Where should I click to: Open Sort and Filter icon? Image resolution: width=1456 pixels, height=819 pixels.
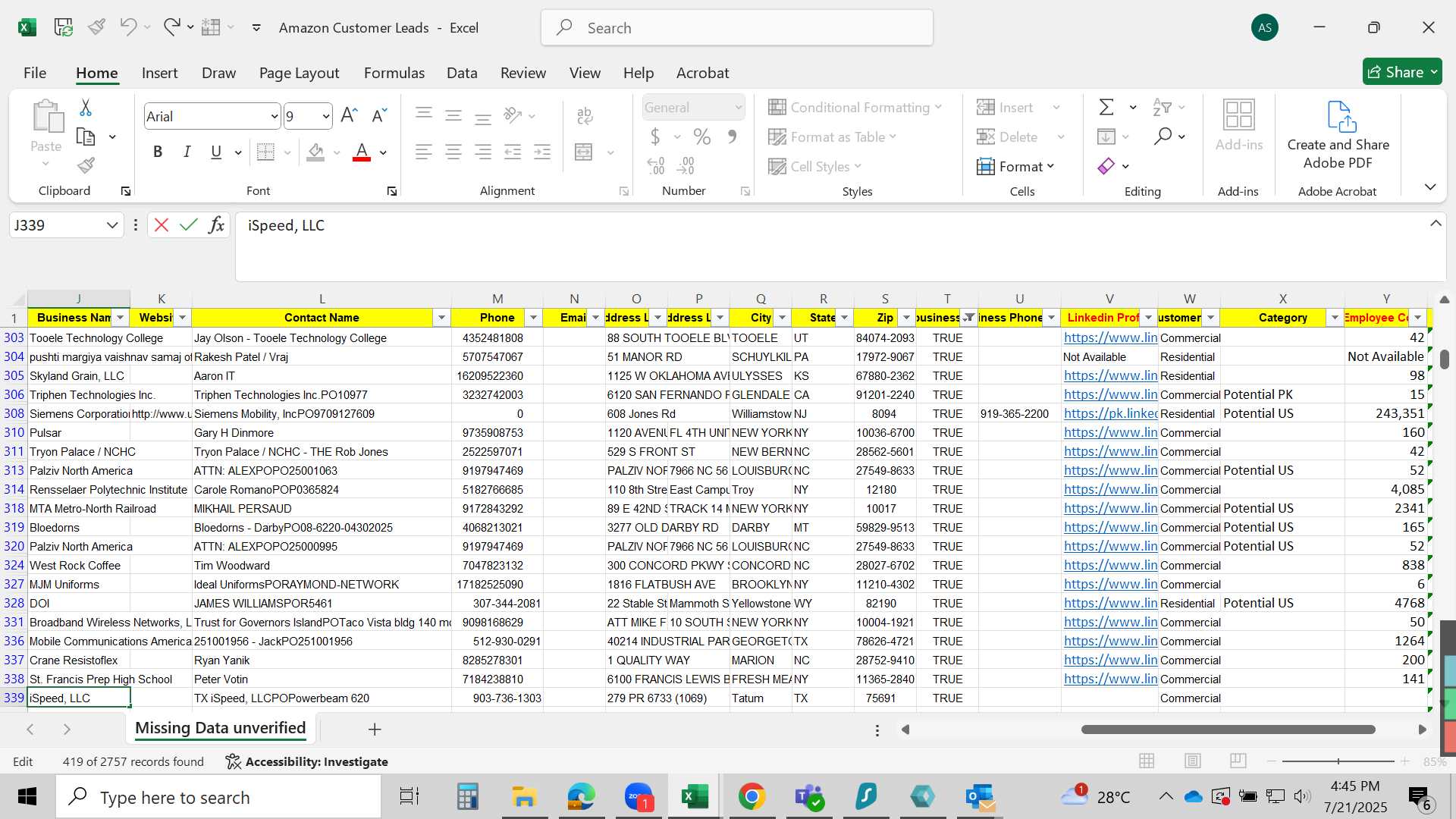(x=1162, y=107)
